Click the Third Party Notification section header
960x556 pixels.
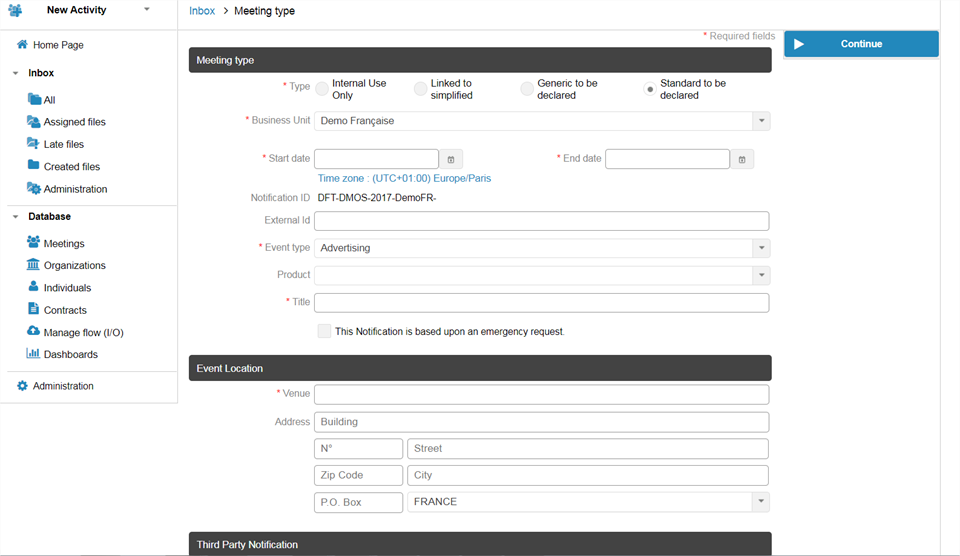coord(480,544)
